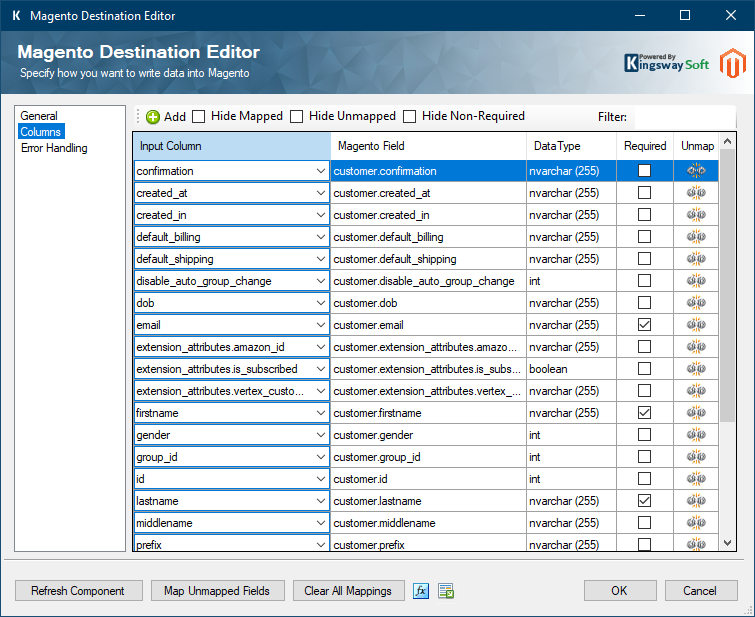Toggle Required checkbox for customer.lastname
The image size is (755, 617).
point(644,501)
